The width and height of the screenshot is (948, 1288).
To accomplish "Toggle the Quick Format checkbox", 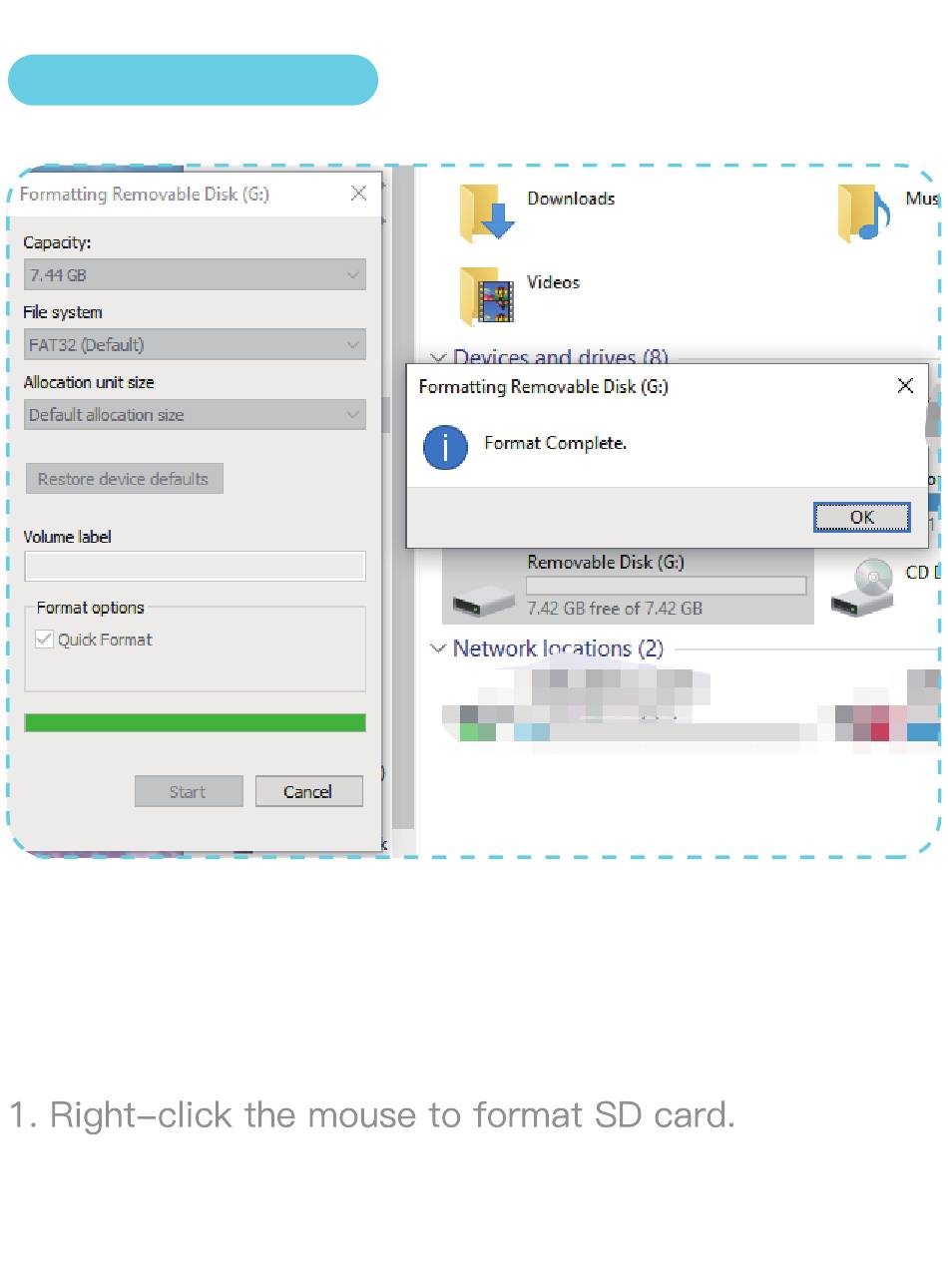I will pos(44,640).
